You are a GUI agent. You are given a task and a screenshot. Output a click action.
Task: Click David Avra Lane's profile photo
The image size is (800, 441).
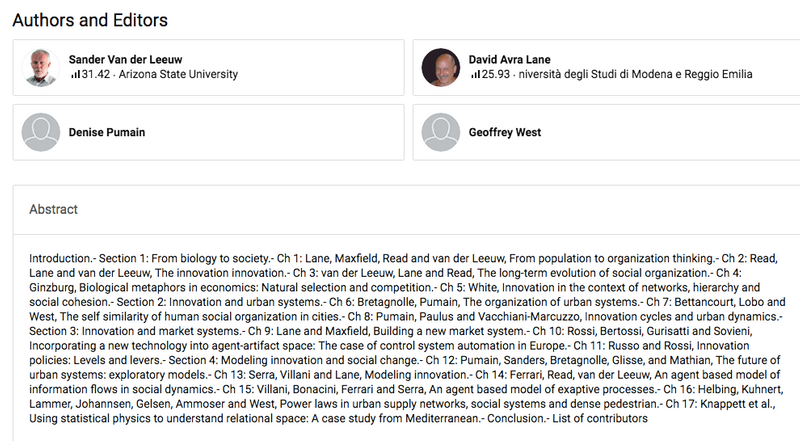441,67
